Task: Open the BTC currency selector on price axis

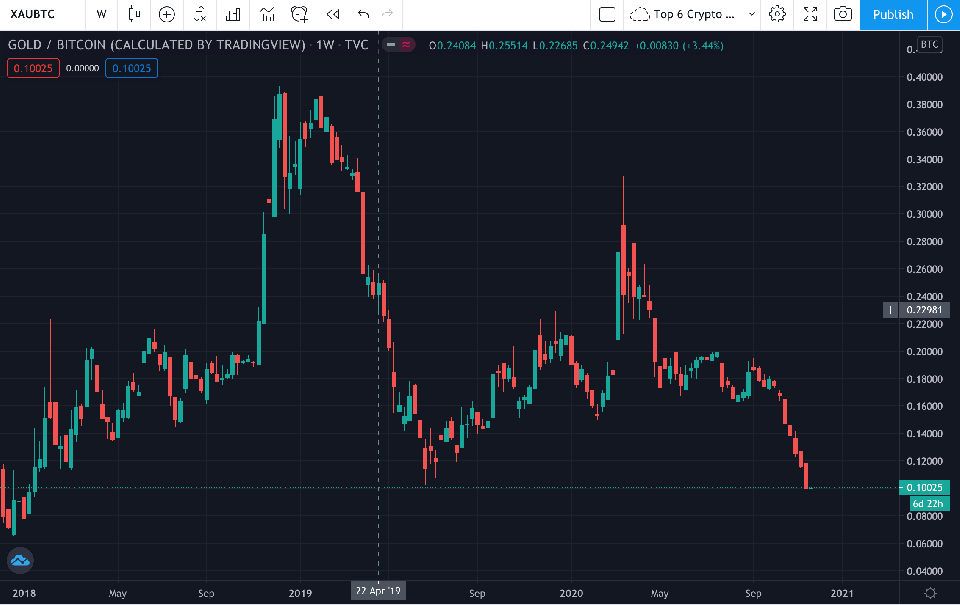Action: pyautogui.click(x=929, y=44)
